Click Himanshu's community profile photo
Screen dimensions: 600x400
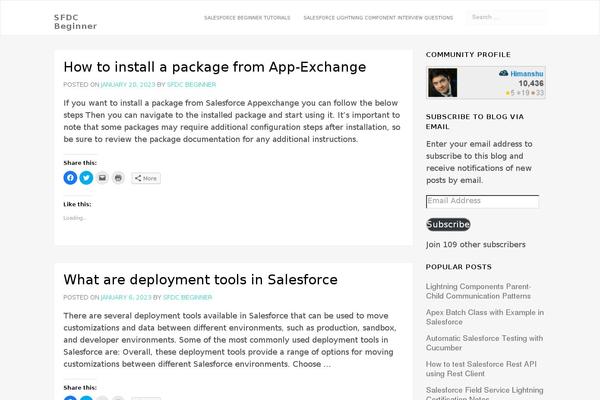click(442, 83)
